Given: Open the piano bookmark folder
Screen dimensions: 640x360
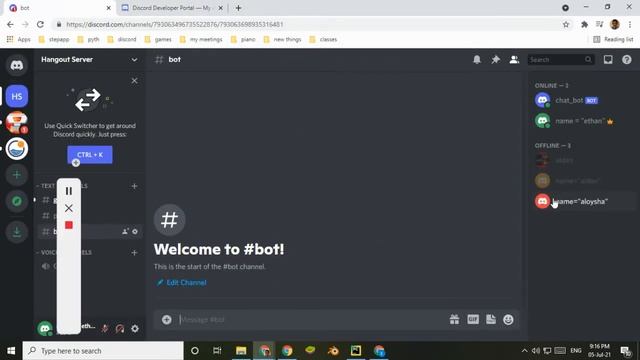Looking at the screenshot, I should coord(243,40).
